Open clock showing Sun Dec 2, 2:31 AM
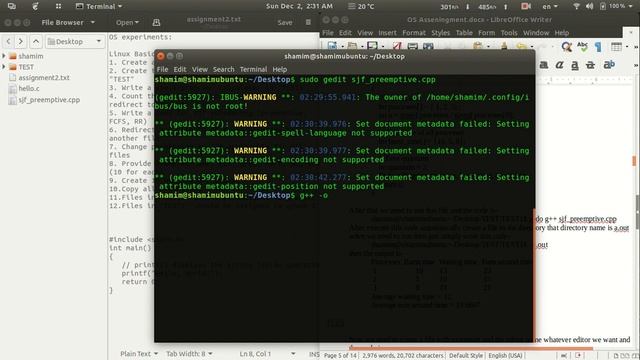The height and width of the screenshot is (360, 640). [299, 6]
